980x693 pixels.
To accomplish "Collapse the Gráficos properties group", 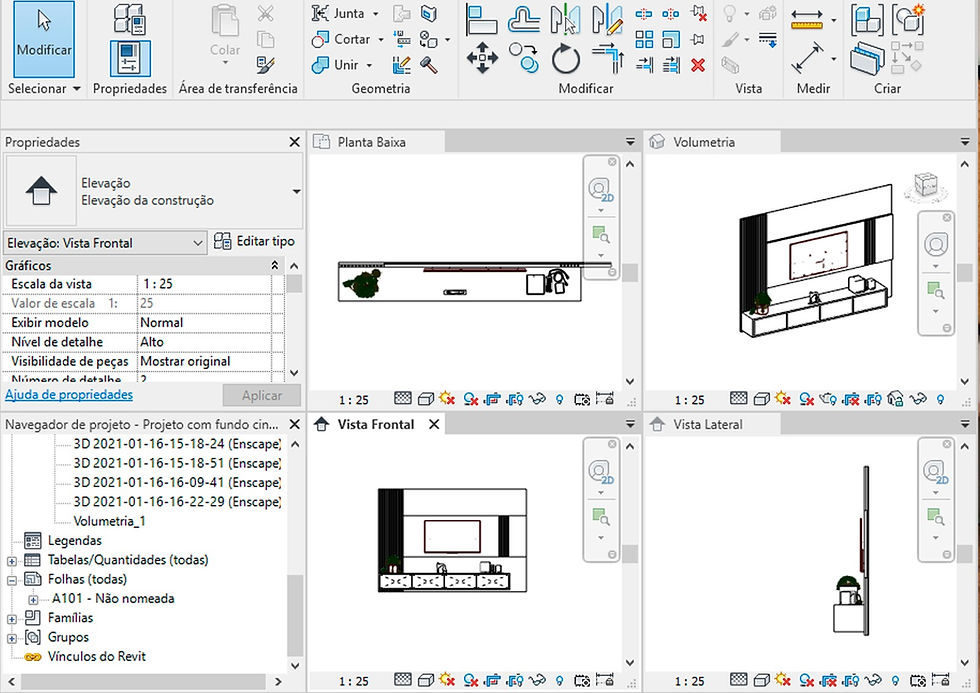I will [274, 266].
